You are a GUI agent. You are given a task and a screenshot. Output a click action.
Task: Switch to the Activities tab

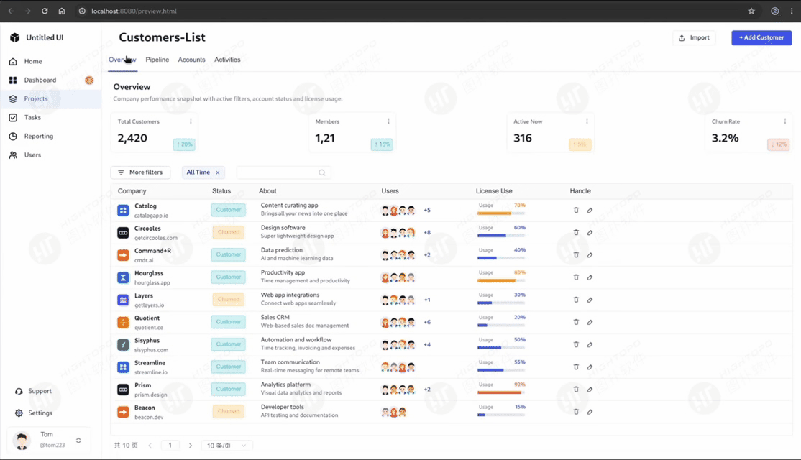[x=227, y=60]
